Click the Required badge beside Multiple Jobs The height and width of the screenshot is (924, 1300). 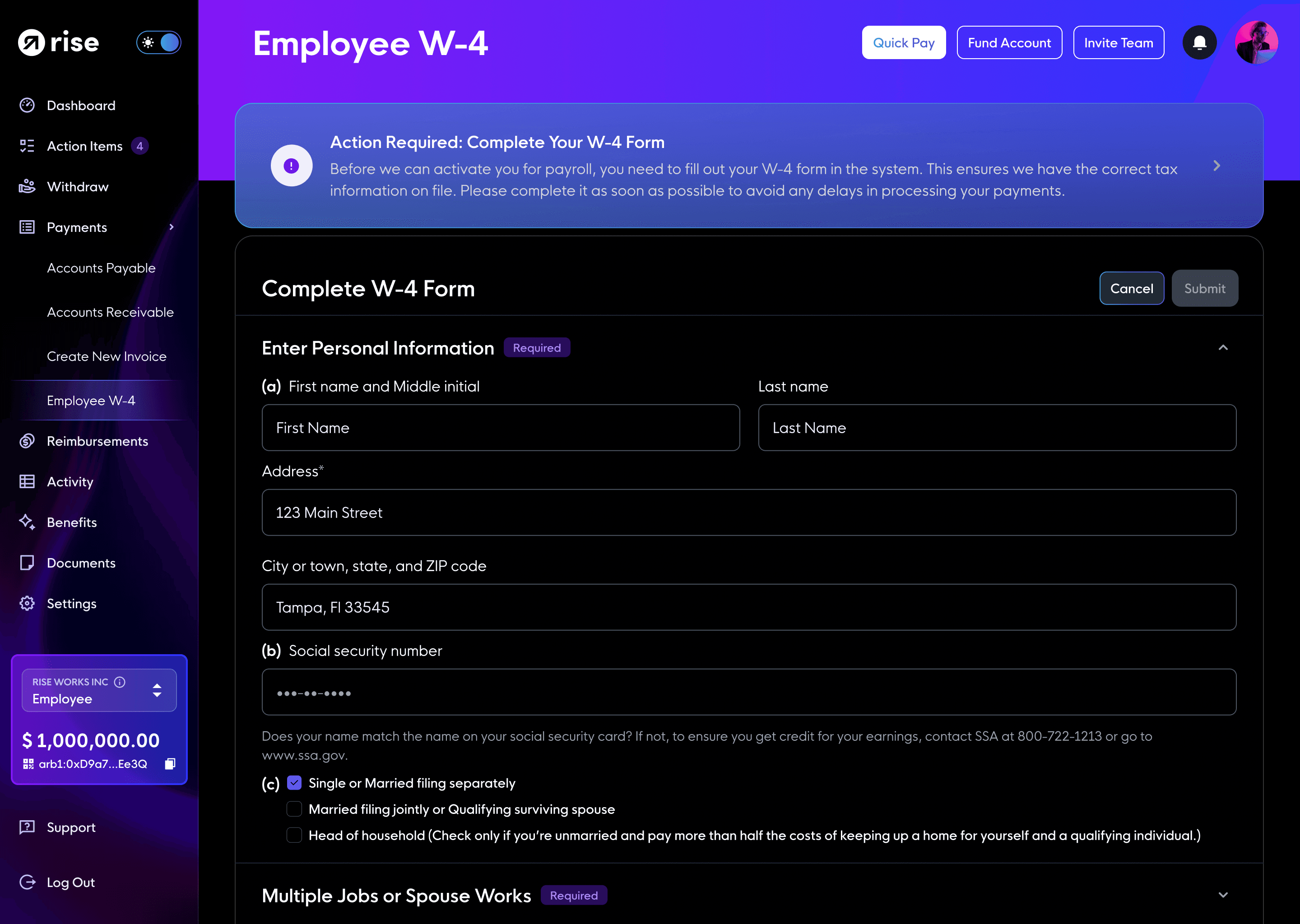(x=574, y=895)
